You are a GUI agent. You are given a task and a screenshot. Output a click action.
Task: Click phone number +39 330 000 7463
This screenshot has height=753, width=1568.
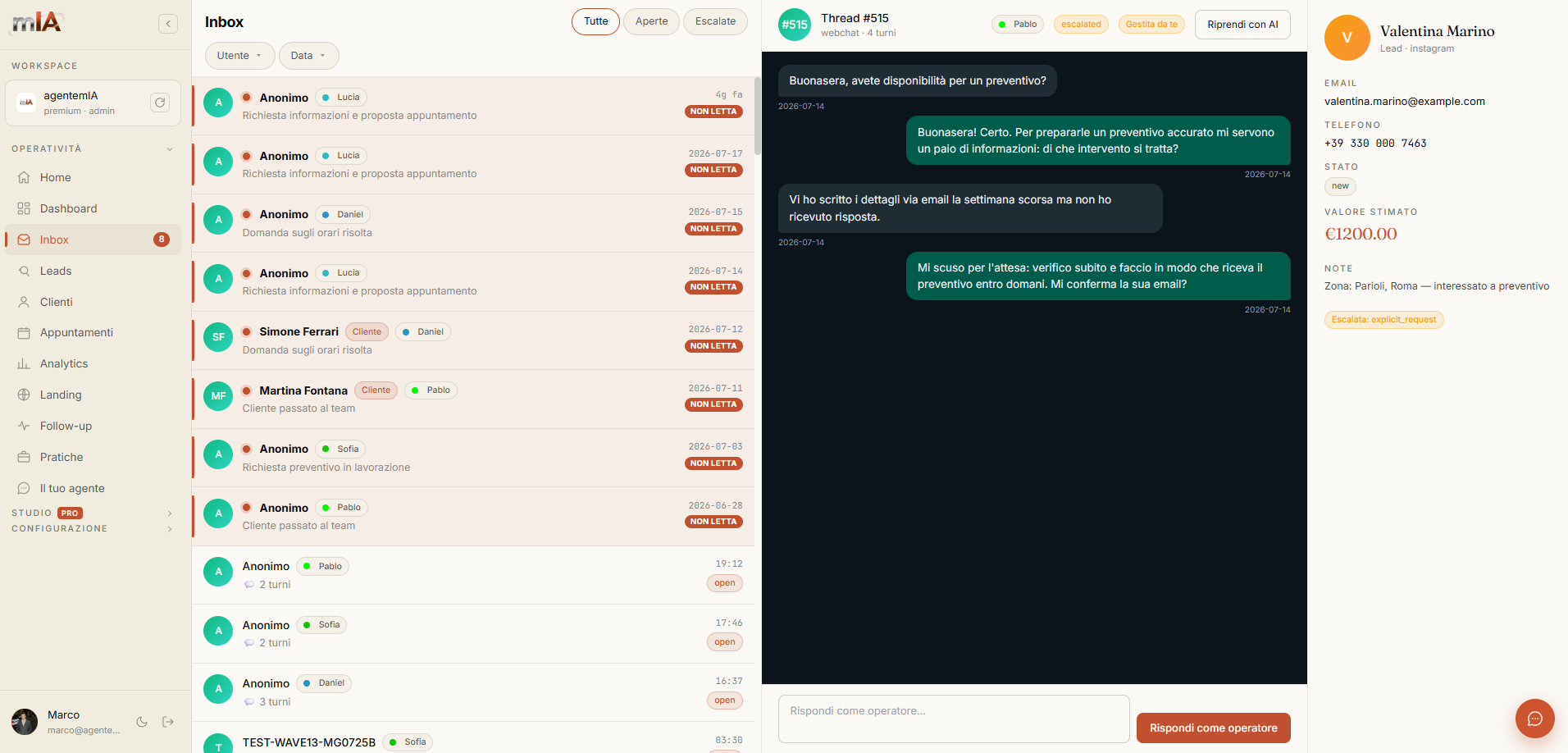(x=1375, y=144)
